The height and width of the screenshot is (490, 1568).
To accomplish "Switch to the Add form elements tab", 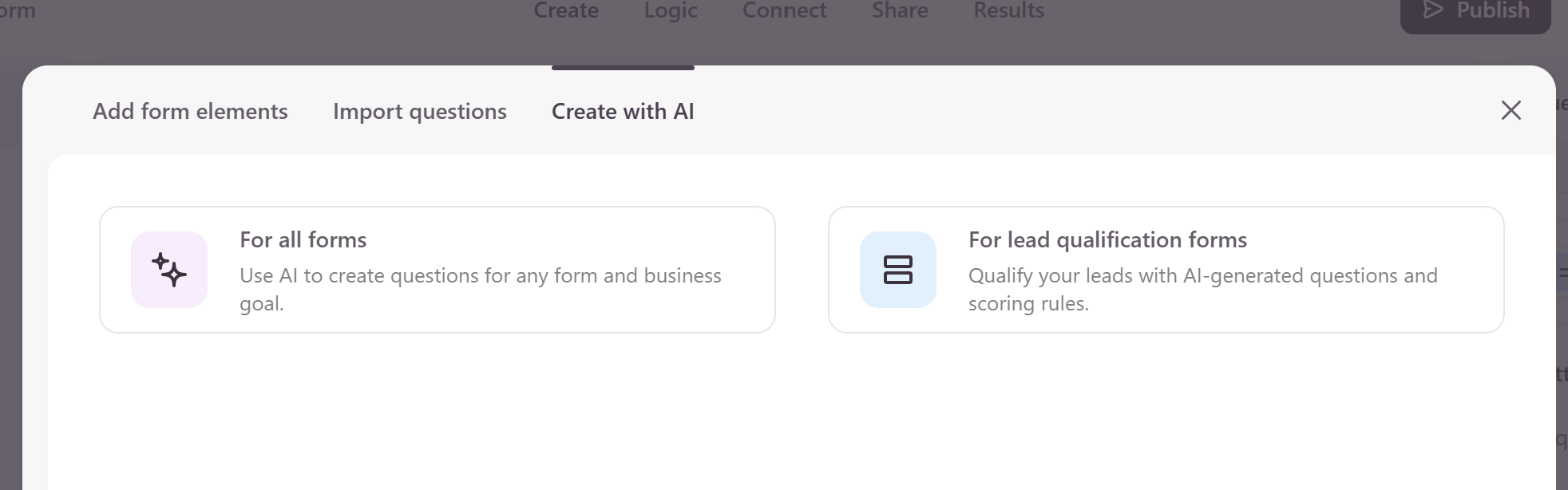I will point(190,111).
